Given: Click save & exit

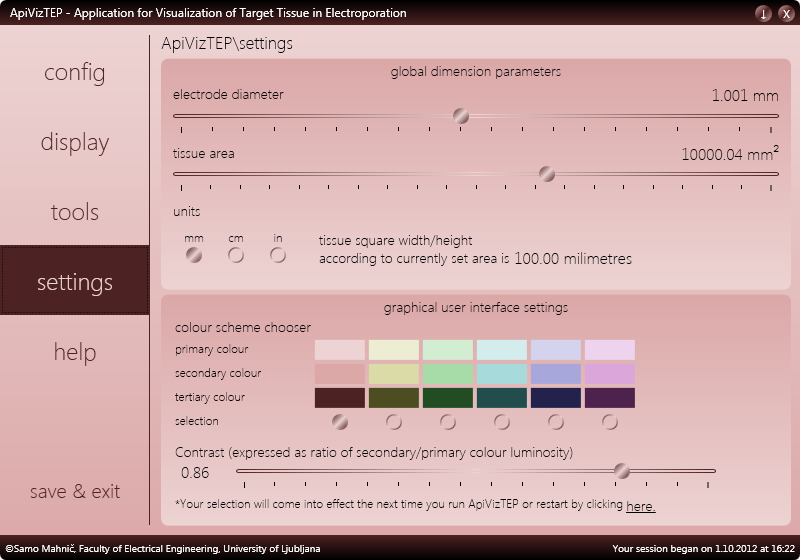Looking at the screenshot, I should 74,491.
